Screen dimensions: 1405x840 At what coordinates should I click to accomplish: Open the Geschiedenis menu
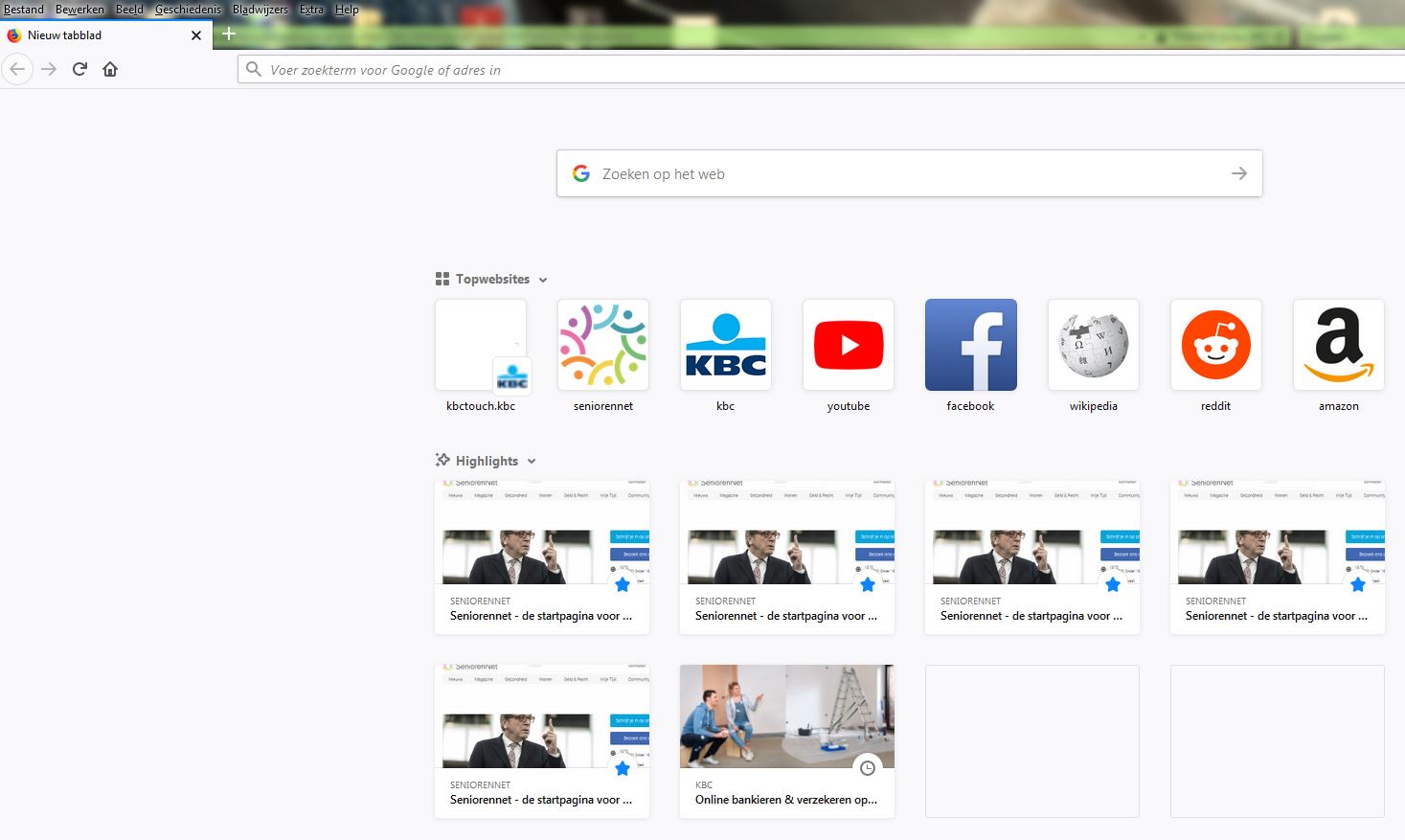click(x=188, y=10)
